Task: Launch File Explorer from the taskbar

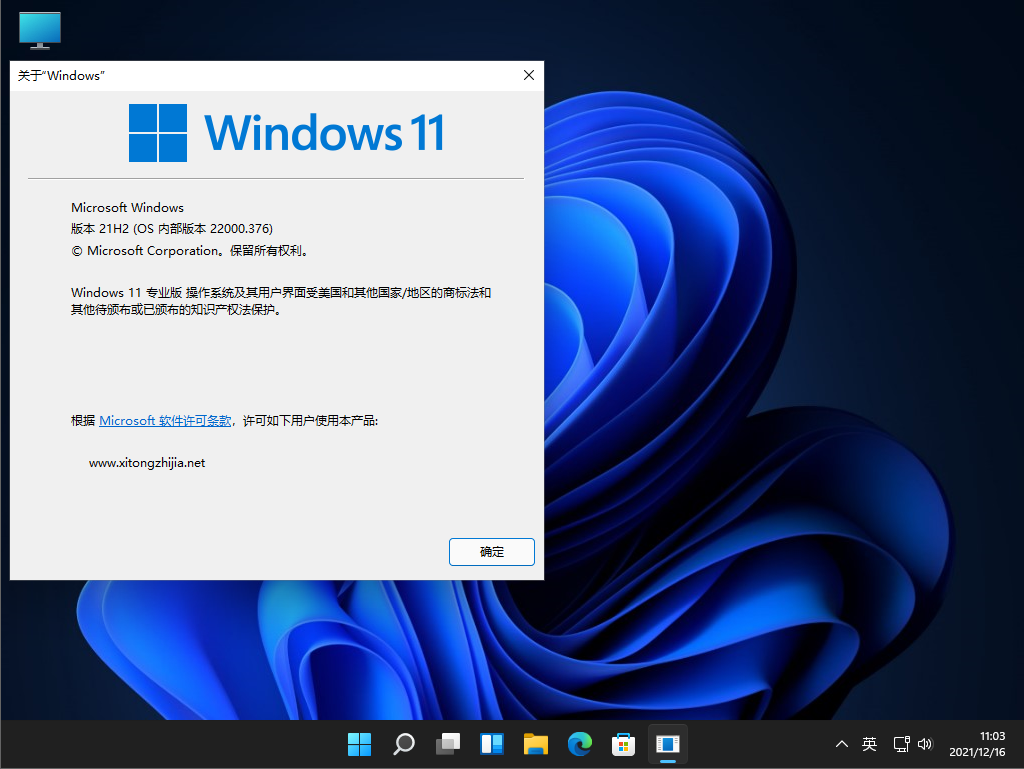Action: [x=536, y=744]
